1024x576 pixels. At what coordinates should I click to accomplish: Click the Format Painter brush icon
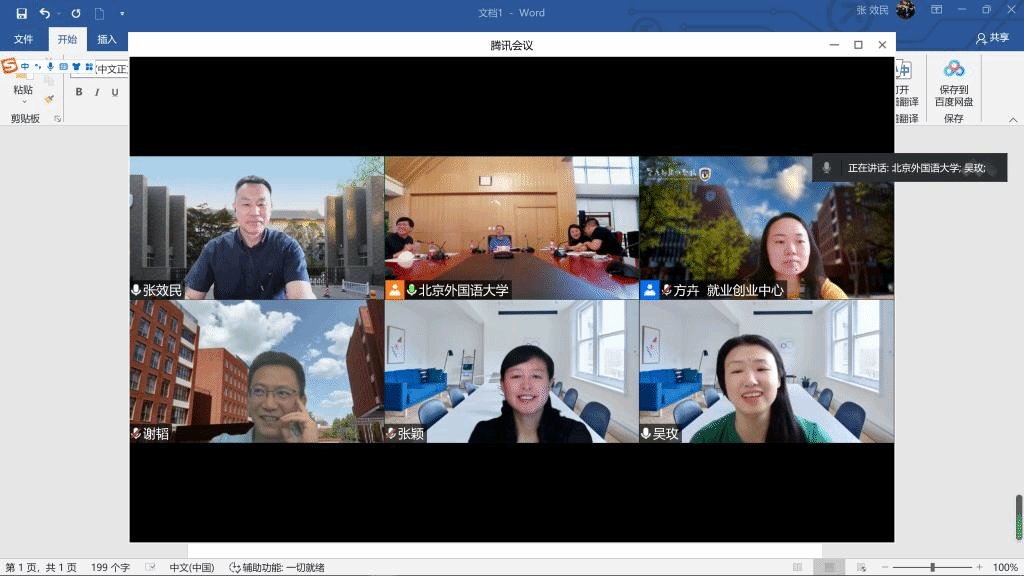(x=49, y=100)
